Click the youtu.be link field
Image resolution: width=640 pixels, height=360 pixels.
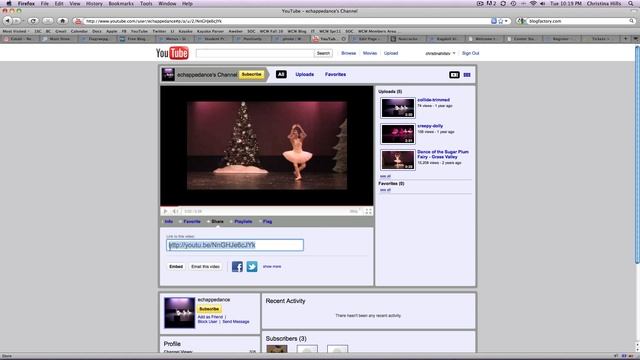click(235, 245)
